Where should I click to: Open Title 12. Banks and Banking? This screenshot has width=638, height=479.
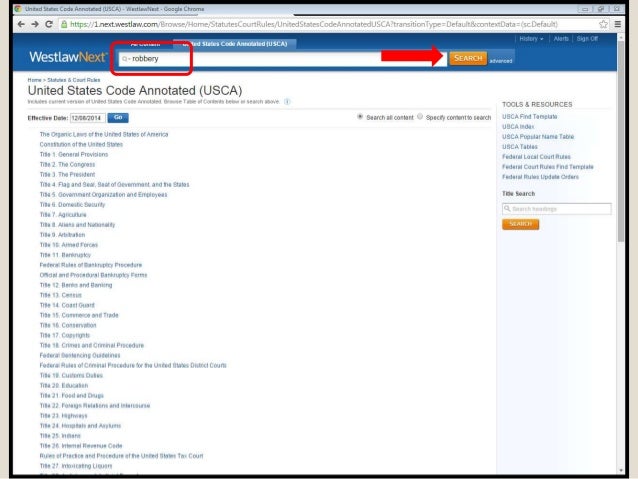76,285
